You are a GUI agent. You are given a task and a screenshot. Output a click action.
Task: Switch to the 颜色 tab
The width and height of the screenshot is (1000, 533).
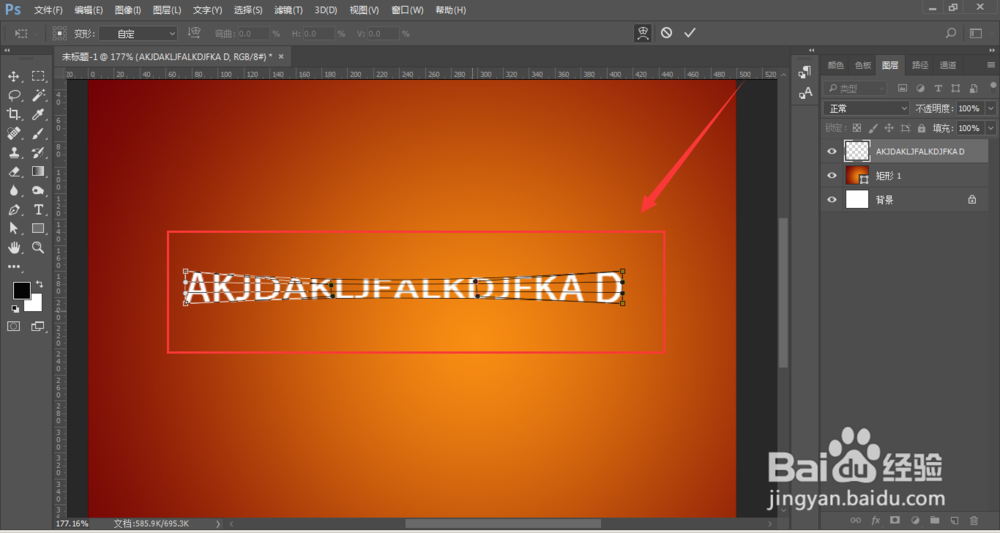(x=835, y=65)
